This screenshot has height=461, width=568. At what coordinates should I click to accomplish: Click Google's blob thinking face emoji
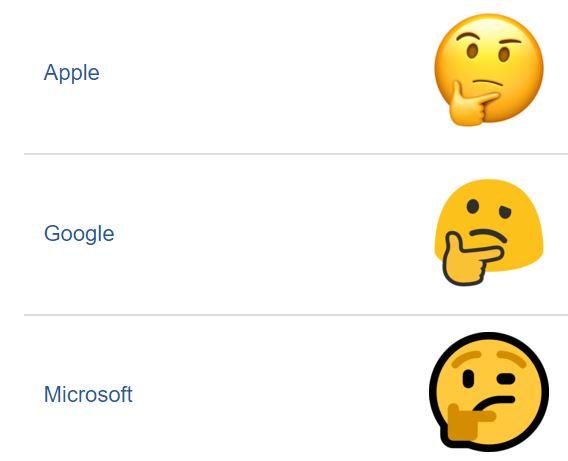489,232
